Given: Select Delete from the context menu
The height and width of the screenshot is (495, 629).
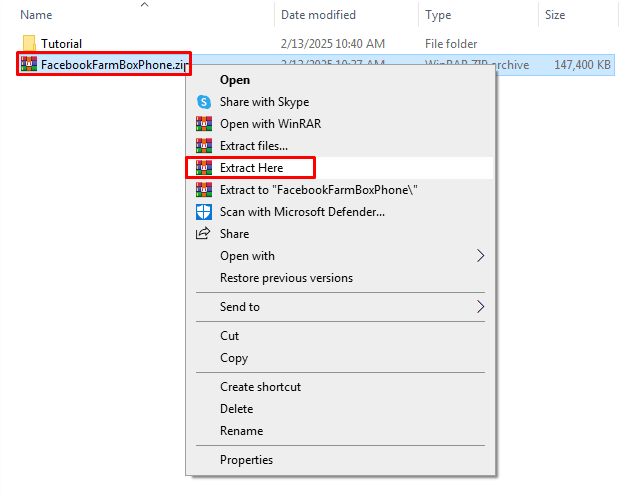Looking at the screenshot, I should click(x=236, y=409).
